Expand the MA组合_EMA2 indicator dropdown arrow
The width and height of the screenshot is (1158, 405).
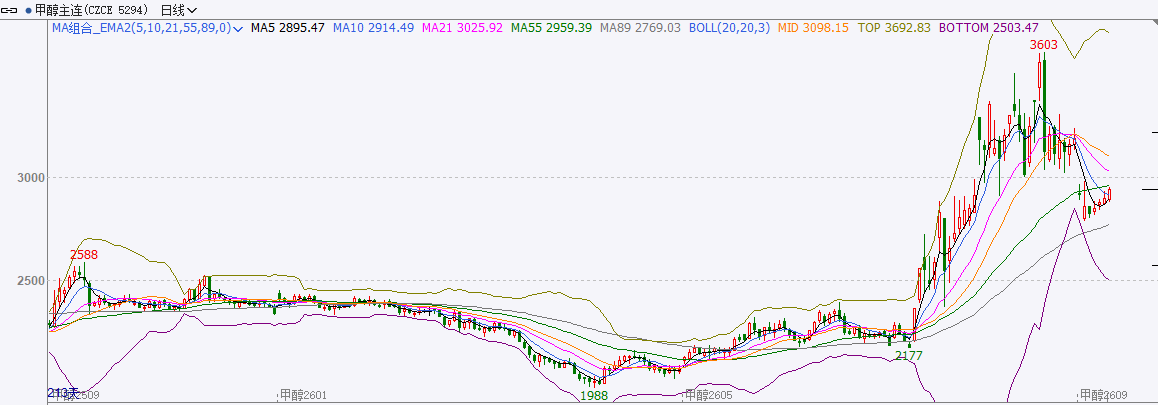[238, 29]
